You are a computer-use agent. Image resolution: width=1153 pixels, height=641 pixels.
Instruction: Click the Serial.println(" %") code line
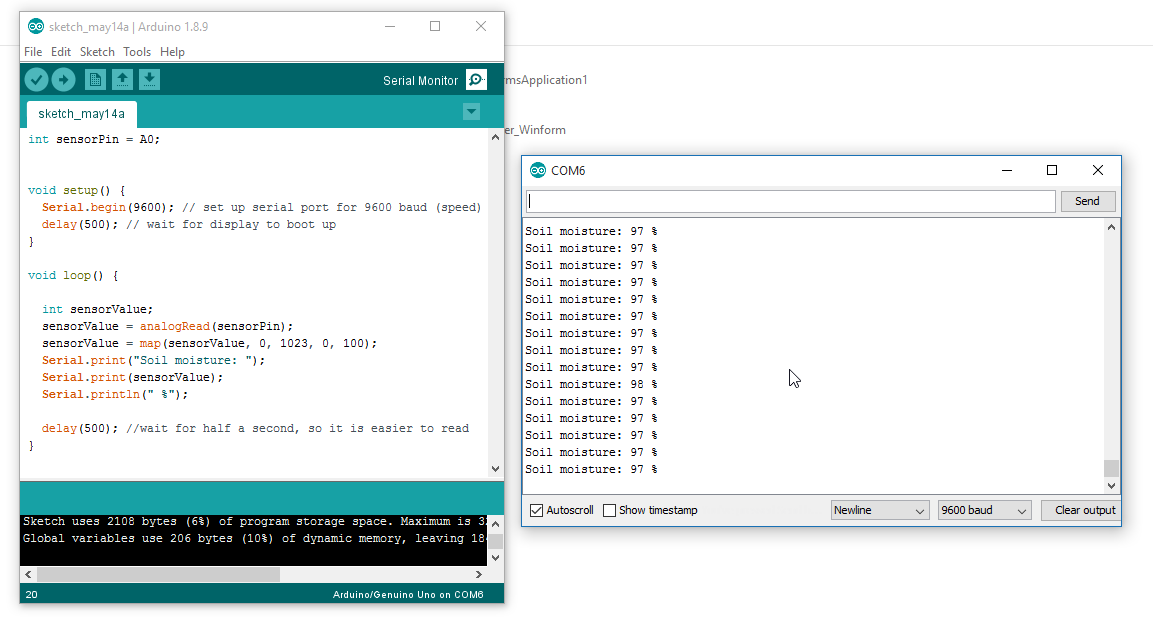pos(115,395)
